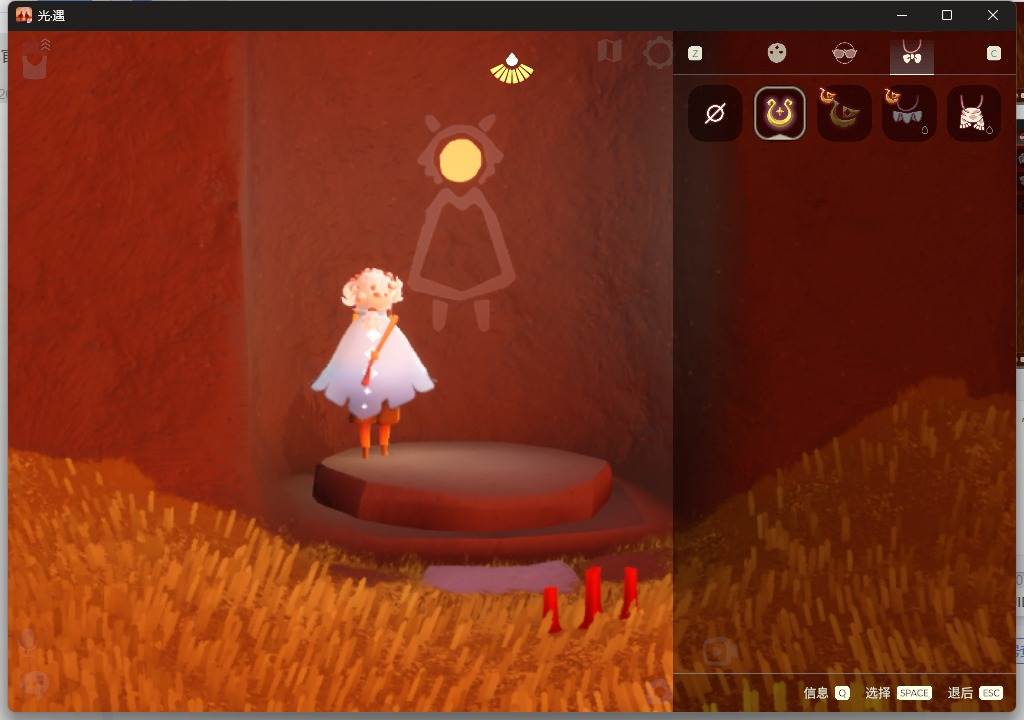Switch to the glasses face accessory tab
Viewport: 1024px width, 720px height.
[x=844, y=53]
